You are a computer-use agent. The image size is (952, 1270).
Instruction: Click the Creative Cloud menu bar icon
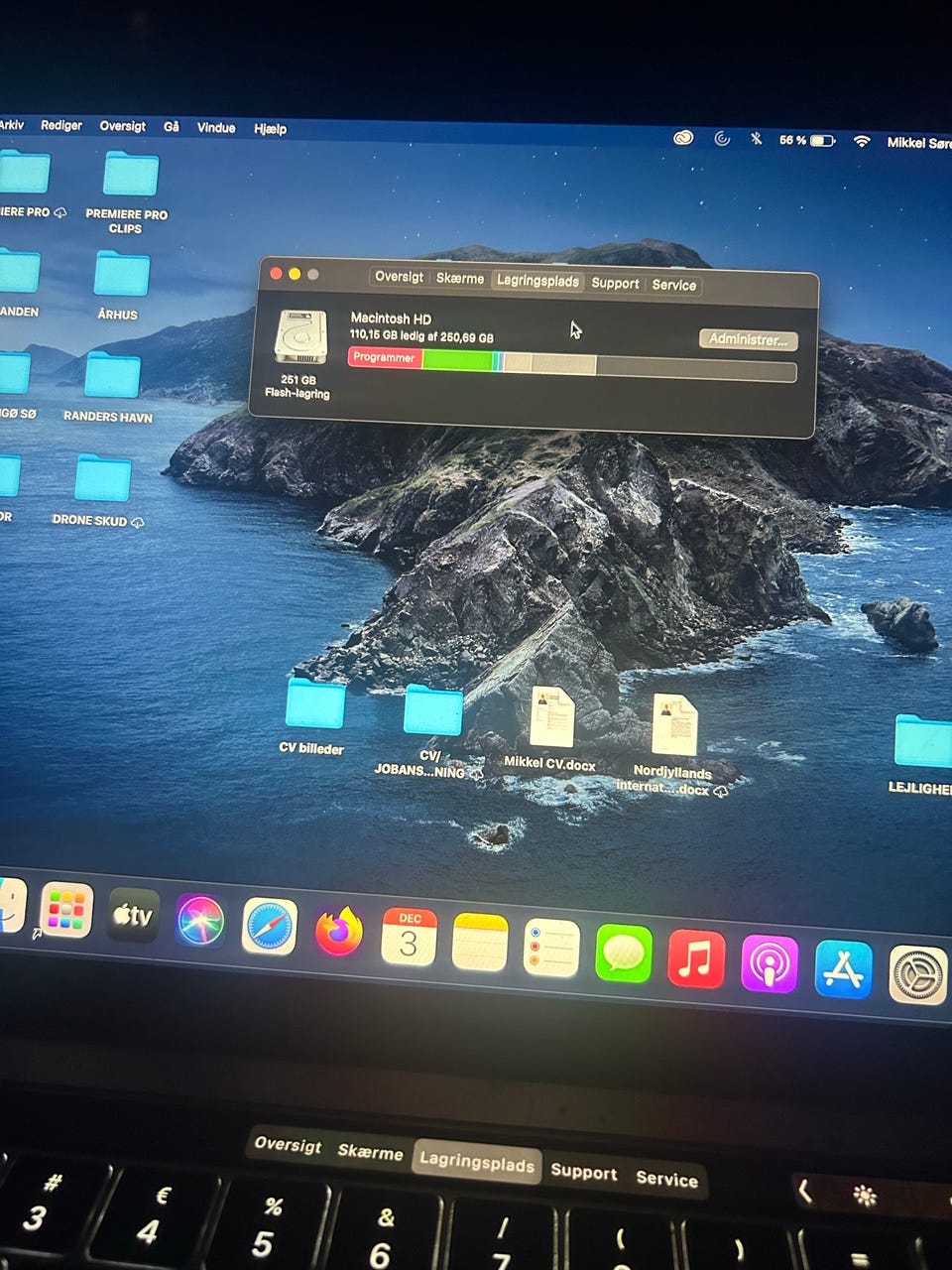683,138
